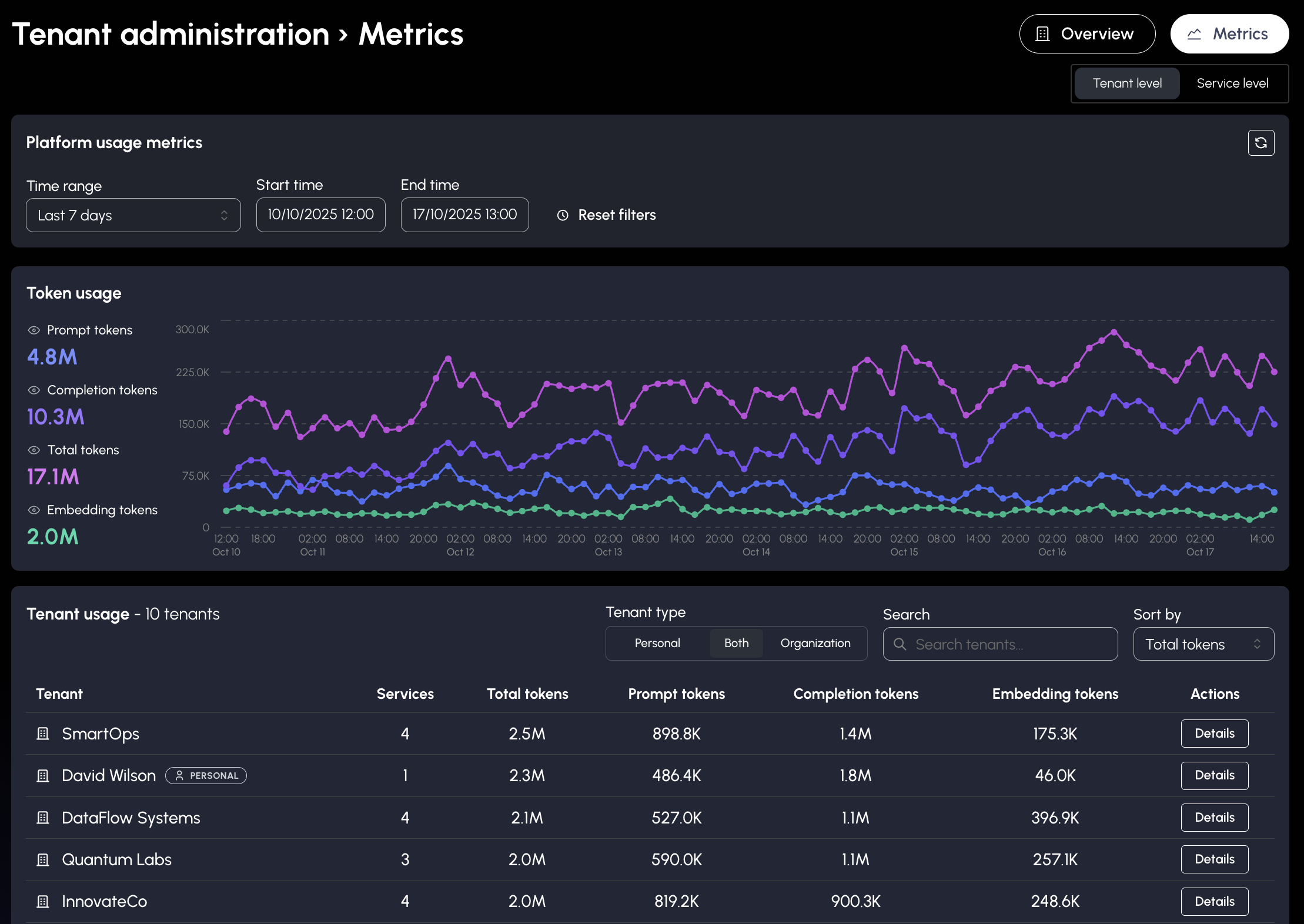Open Details for DataFlow Systems
The height and width of the screenshot is (924, 1304).
point(1215,818)
